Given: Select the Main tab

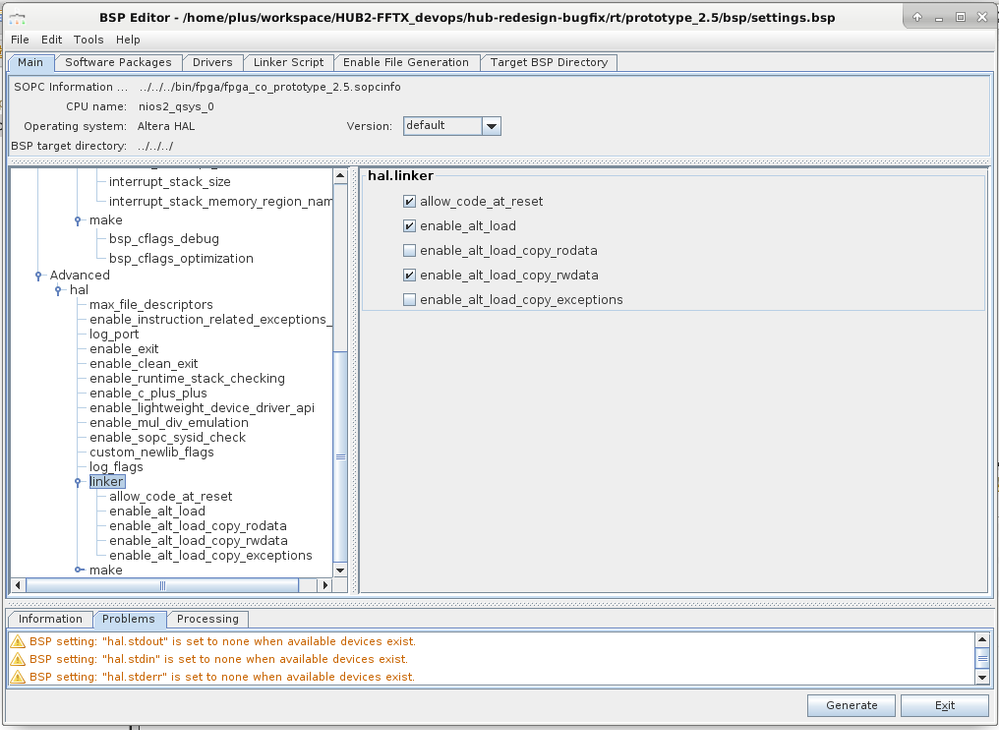Looking at the screenshot, I should tap(31, 62).
